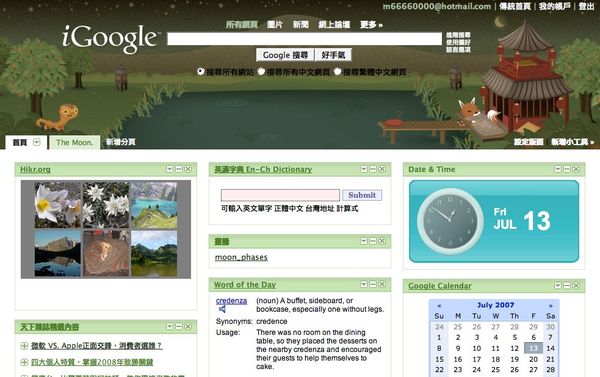The height and width of the screenshot is (377, 600).
Task: Click the dictionary word input field
Action: point(280,195)
